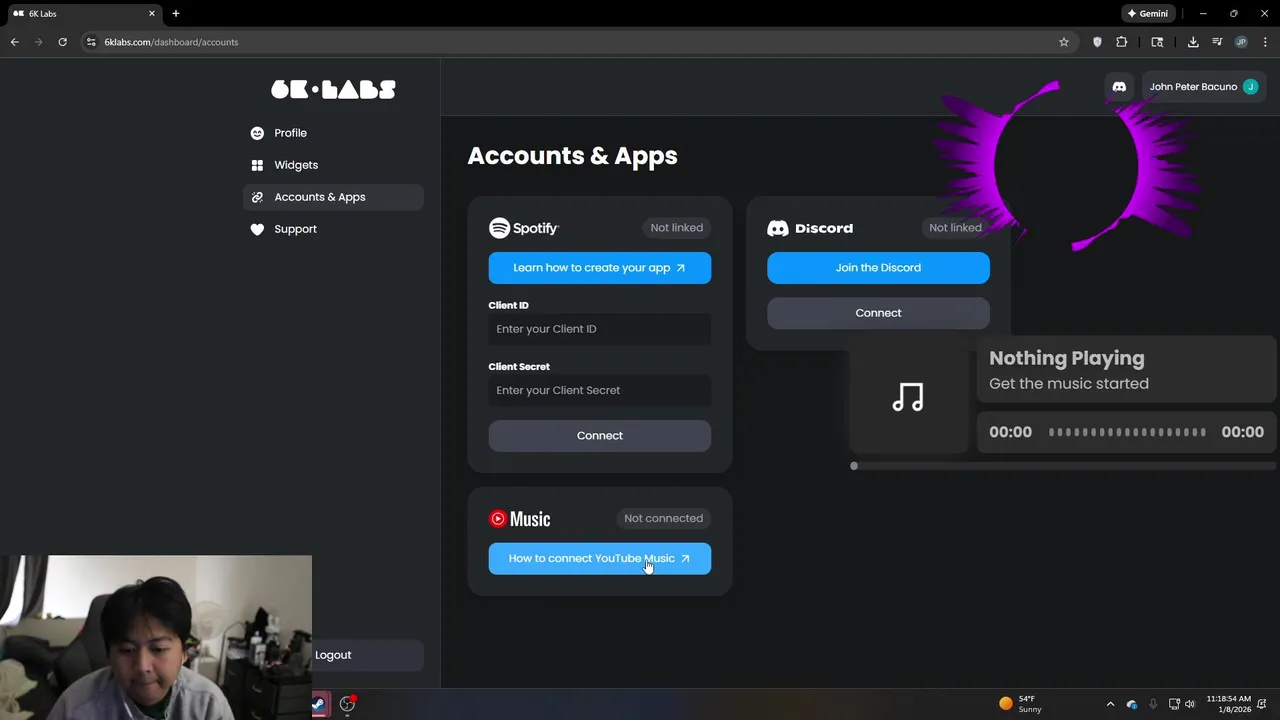Focus the Client ID input field
Screen dimensions: 1280x720
[x=599, y=329]
